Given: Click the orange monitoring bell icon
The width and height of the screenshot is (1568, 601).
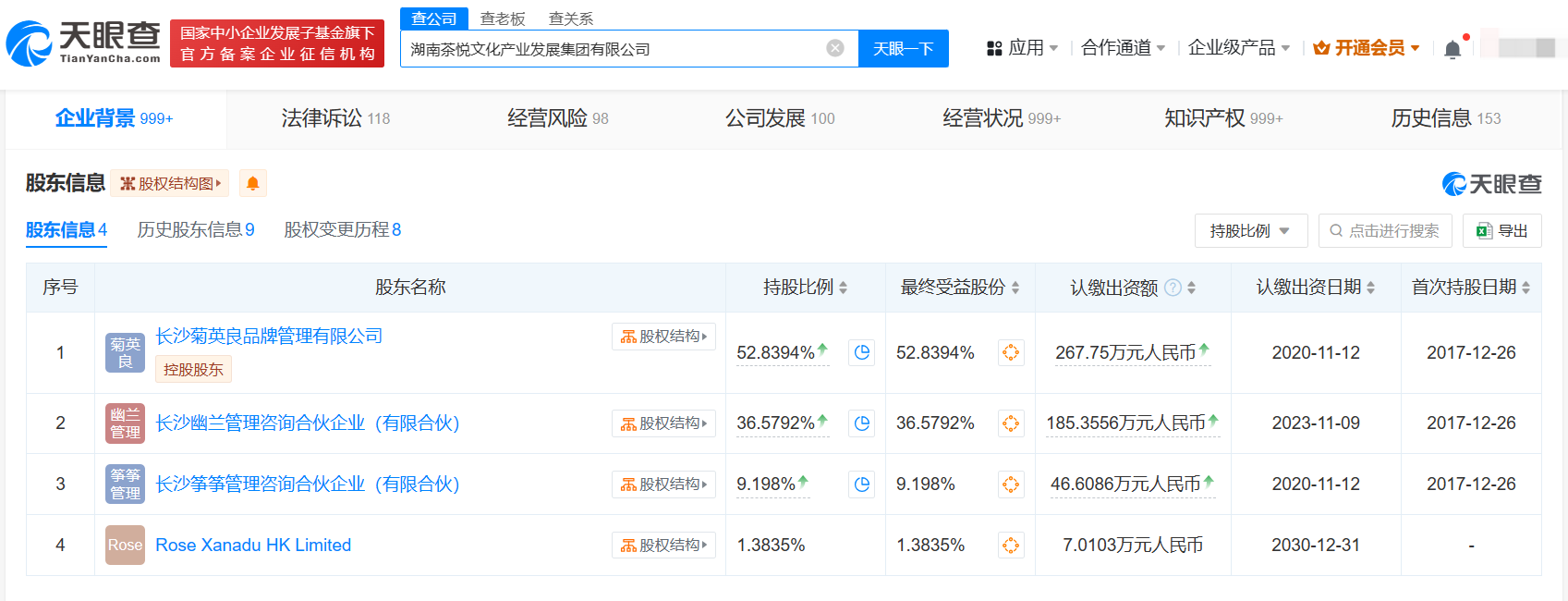Looking at the screenshot, I should pos(252,183).
